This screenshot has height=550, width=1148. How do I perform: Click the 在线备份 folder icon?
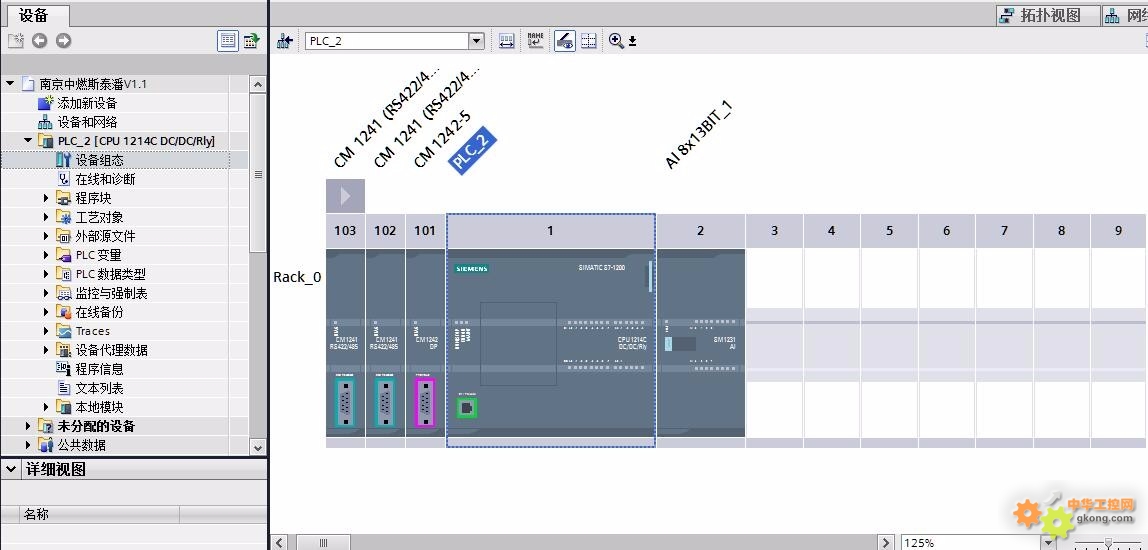tap(64, 312)
